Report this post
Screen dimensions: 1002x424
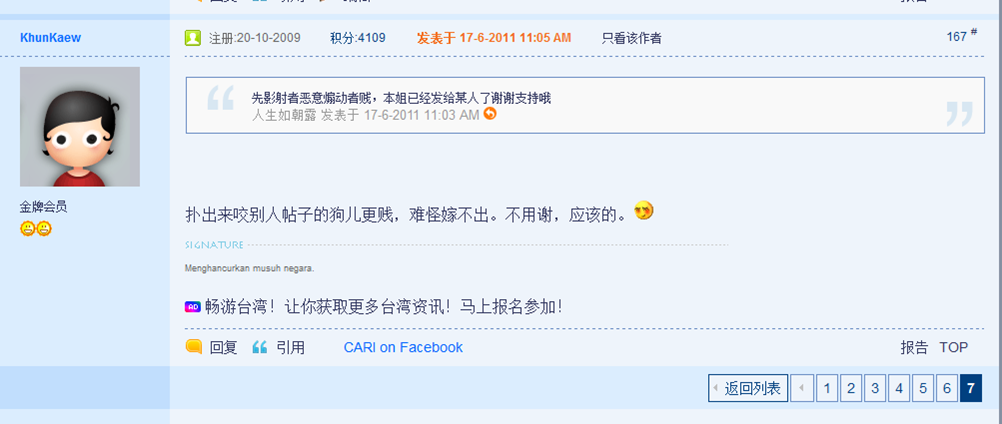[x=914, y=347]
